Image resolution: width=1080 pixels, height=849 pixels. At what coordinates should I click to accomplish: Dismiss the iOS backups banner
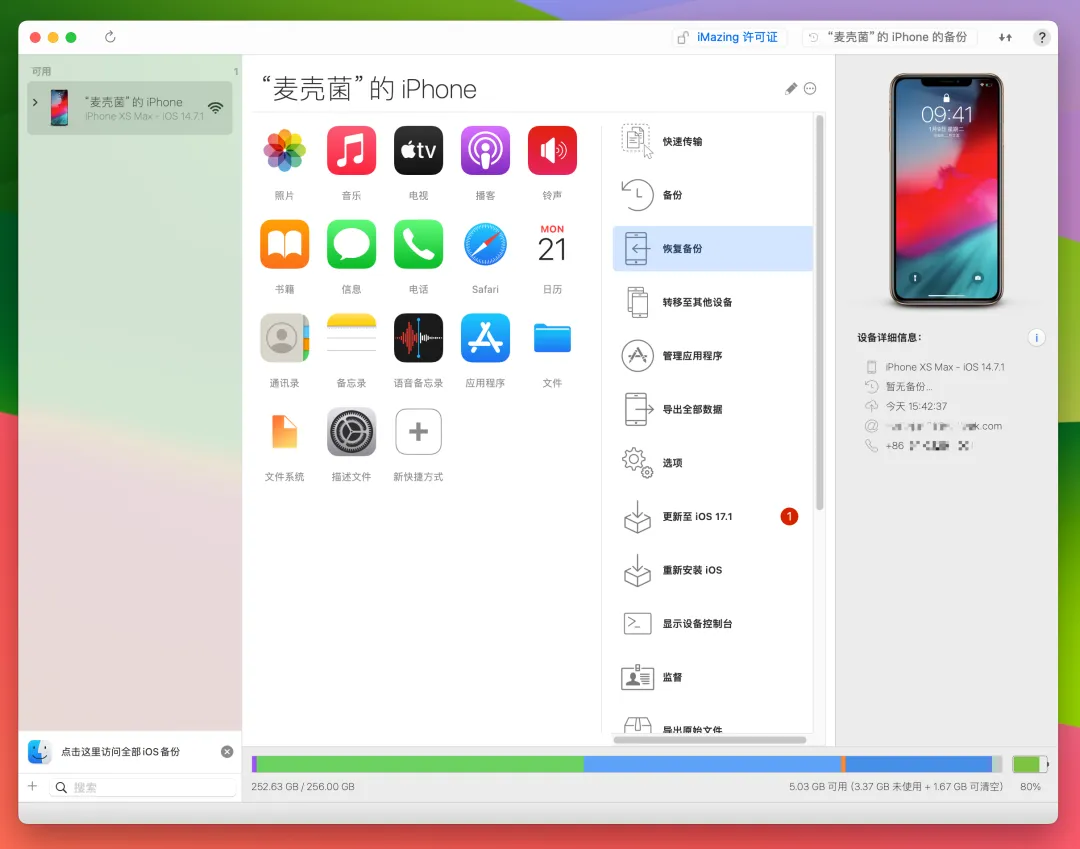[227, 752]
